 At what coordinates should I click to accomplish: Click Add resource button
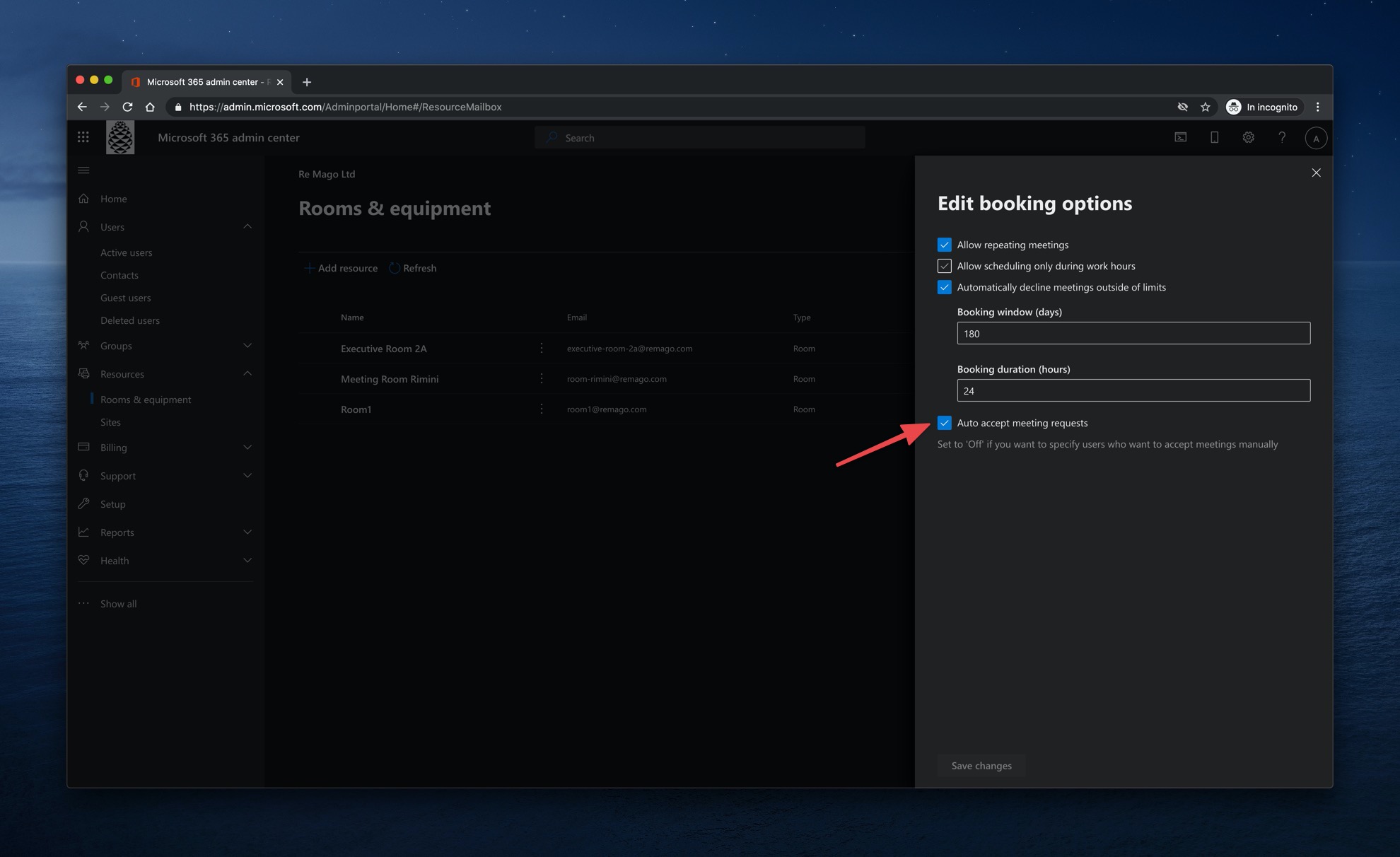[341, 268]
